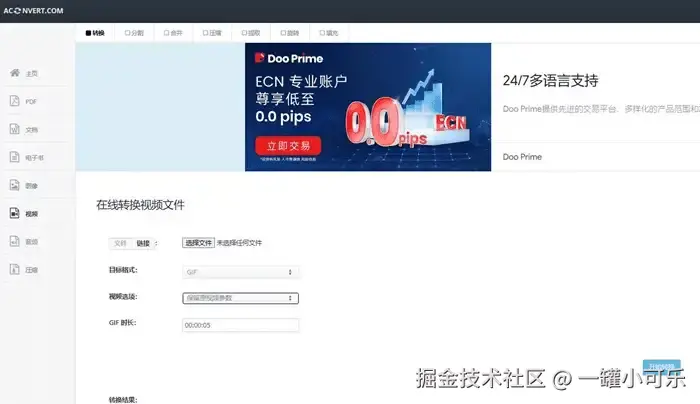This screenshot has width=700, height=404.
Task: Open the 电子书 ebook sidebar icon
Action: pyautogui.click(x=15, y=157)
